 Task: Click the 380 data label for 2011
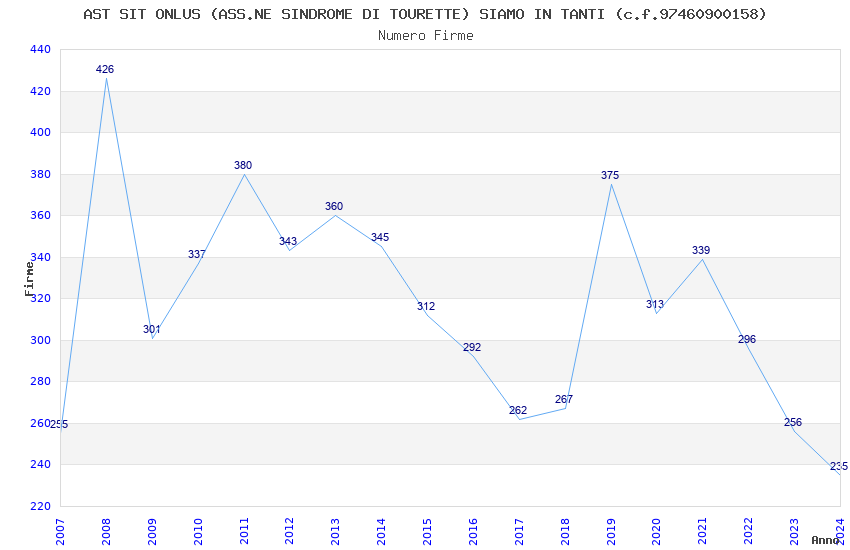point(243,165)
